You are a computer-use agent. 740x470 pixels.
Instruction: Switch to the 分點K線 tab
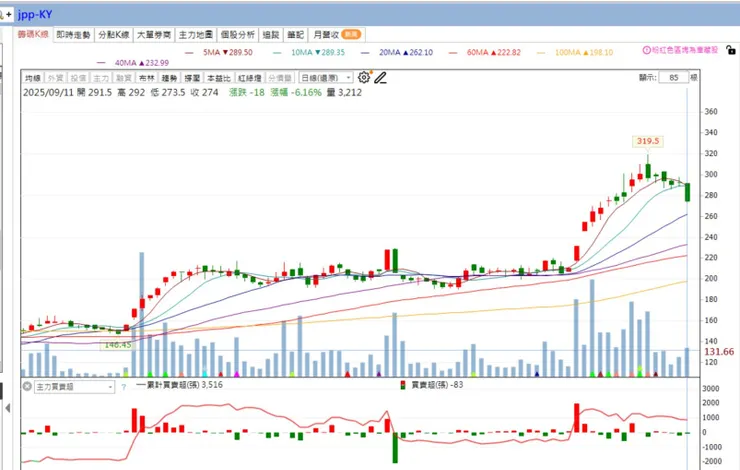tap(114, 35)
